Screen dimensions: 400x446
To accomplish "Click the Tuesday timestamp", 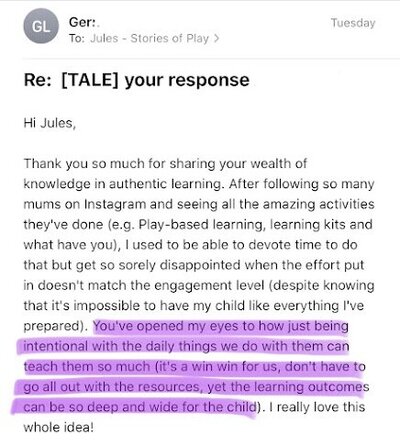I will click(x=353, y=23).
